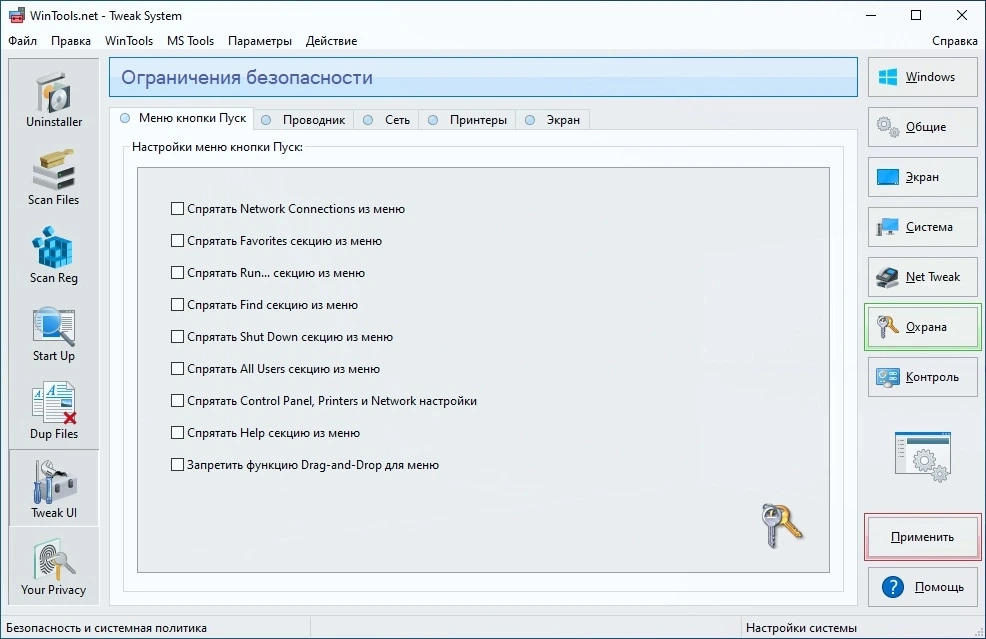The image size is (986, 639).
Task: Open the Параметры menu
Action: (x=260, y=41)
